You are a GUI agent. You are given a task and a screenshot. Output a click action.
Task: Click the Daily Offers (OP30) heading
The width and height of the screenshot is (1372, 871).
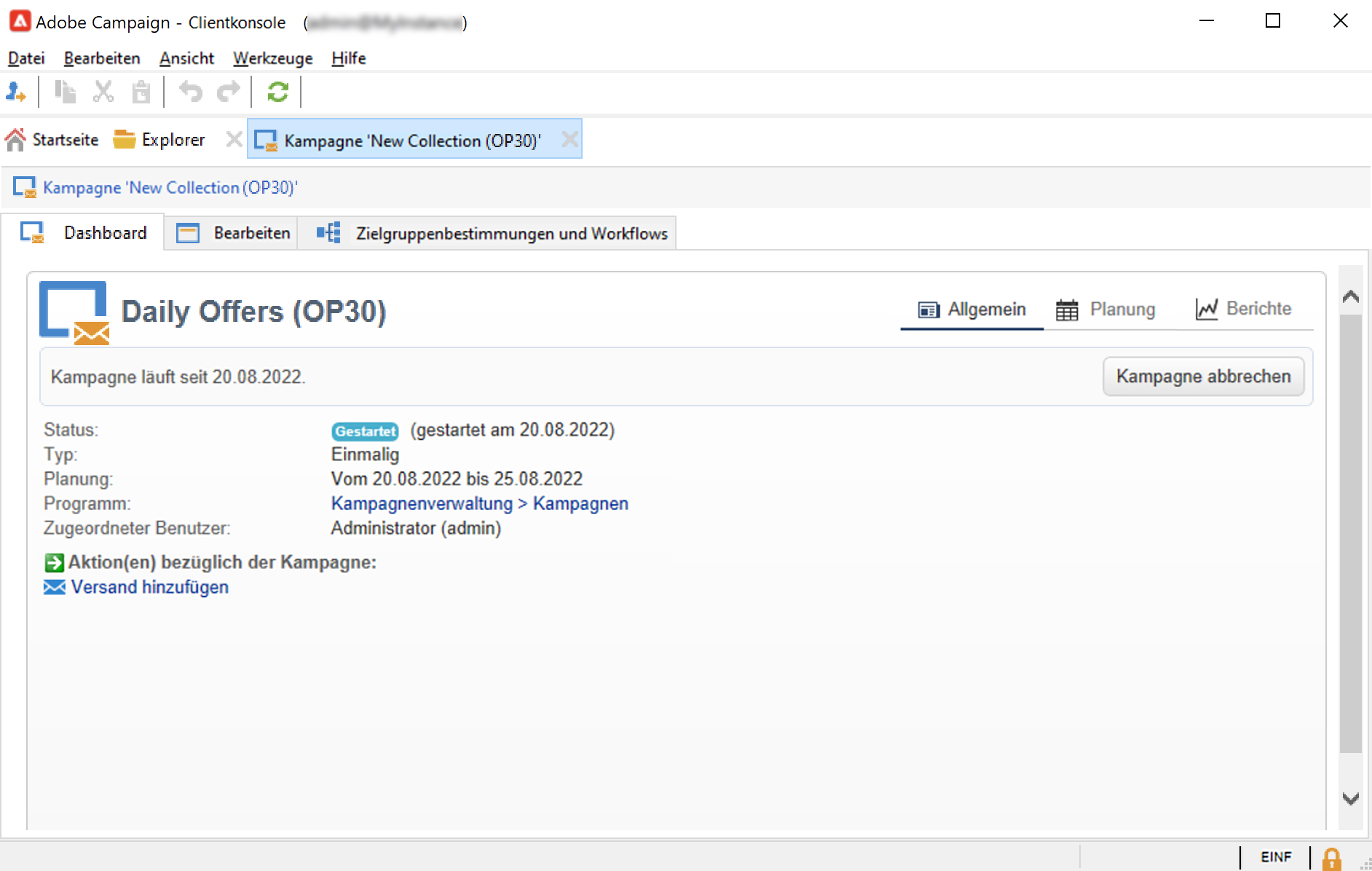click(x=253, y=312)
